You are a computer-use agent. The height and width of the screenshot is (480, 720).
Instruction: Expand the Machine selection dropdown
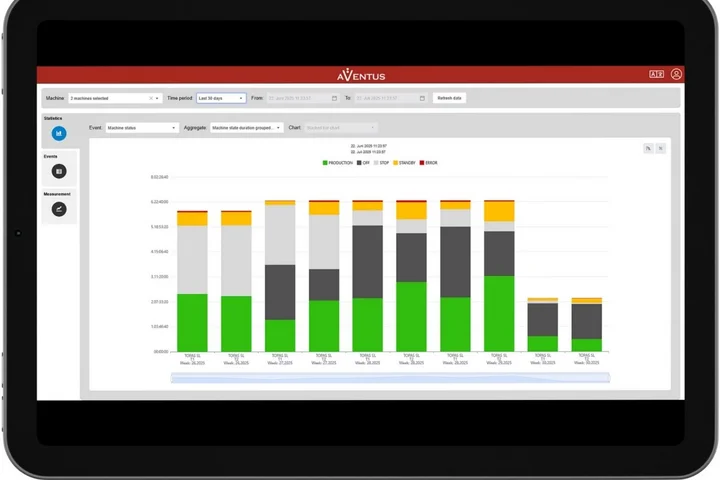coord(158,98)
